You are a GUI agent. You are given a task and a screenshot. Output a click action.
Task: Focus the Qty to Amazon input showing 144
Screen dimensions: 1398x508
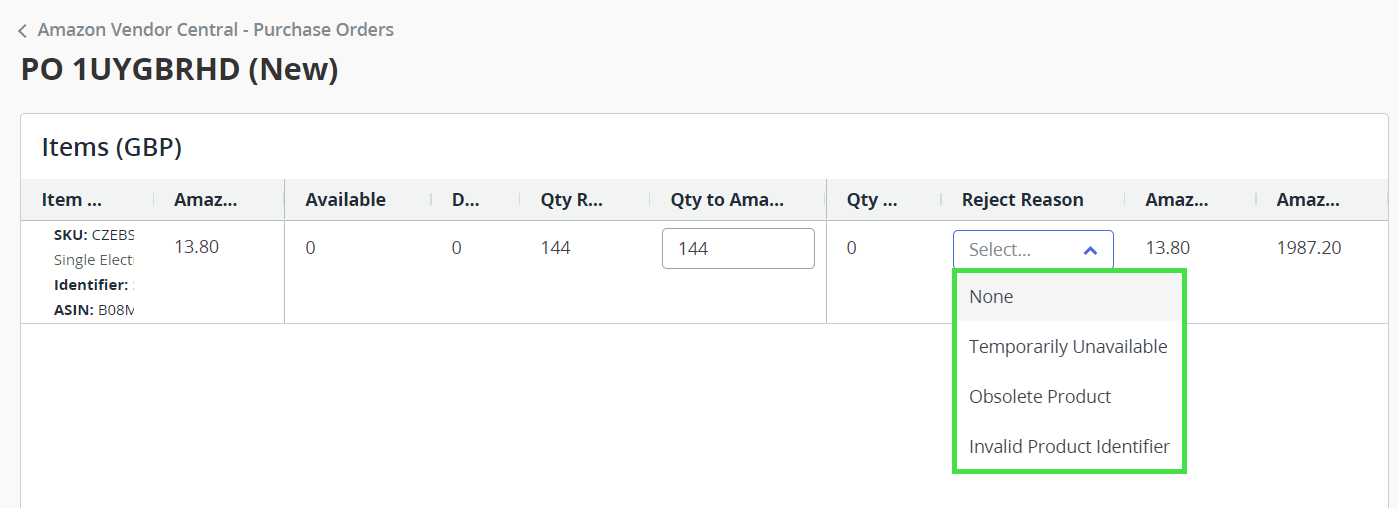tap(738, 249)
